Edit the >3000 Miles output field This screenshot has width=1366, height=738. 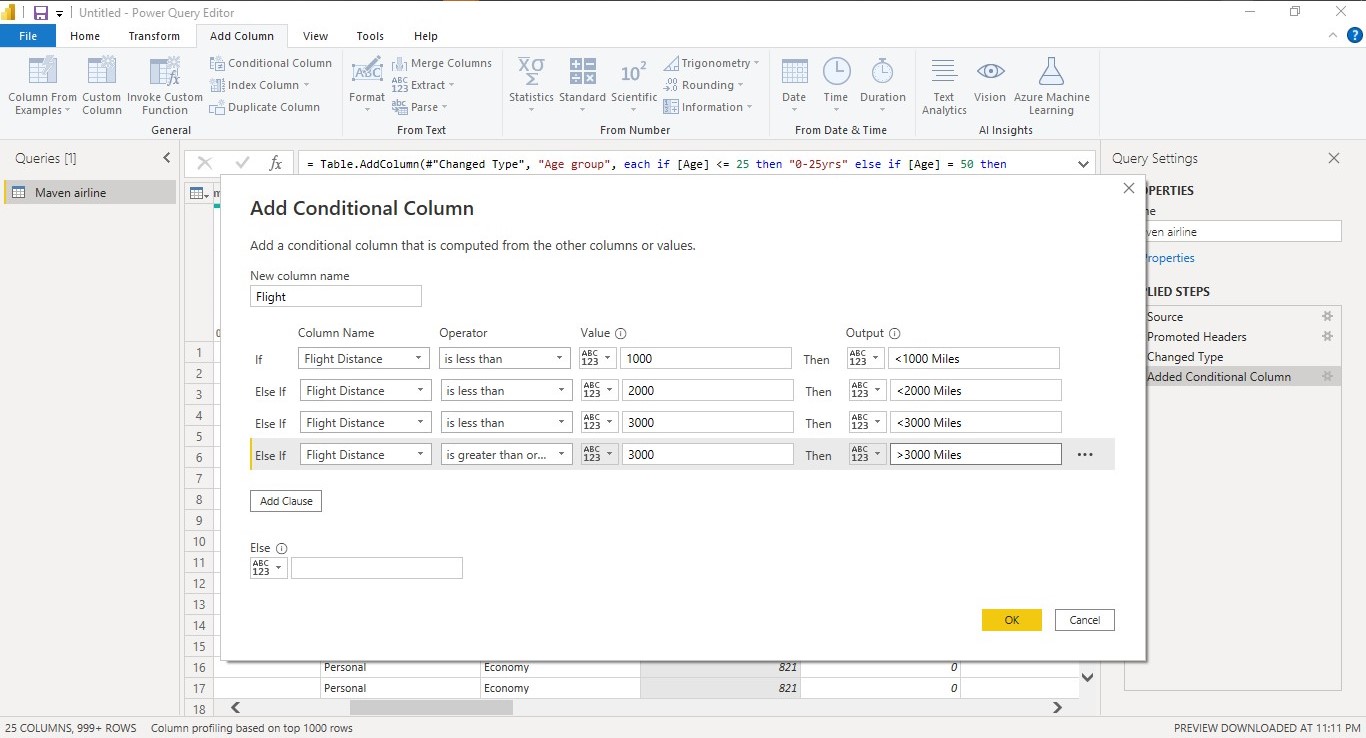pos(975,454)
